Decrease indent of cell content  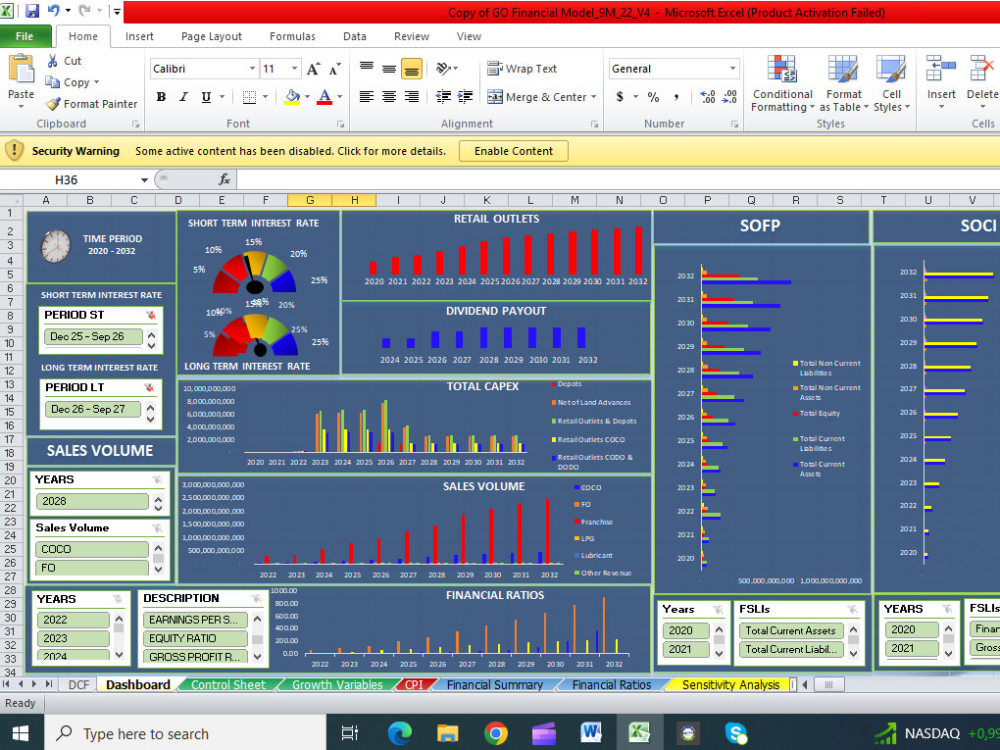pyautogui.click(x=443, y=97)
